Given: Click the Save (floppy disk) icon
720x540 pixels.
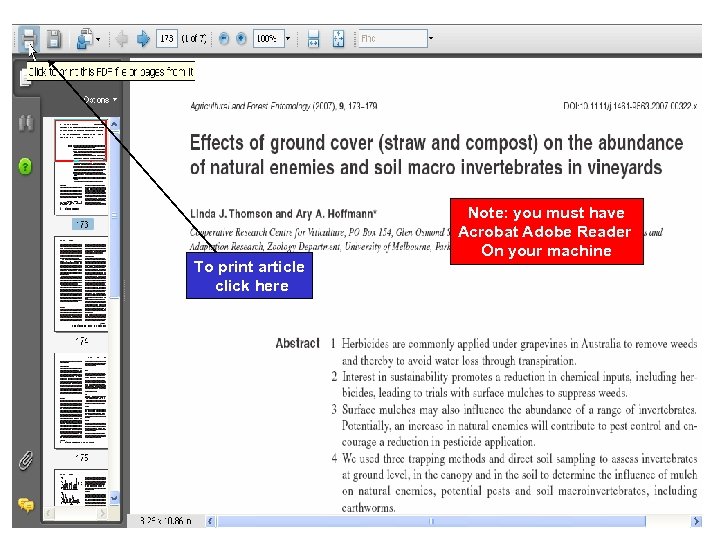Looking at the screenshot, I should [54, 39].
